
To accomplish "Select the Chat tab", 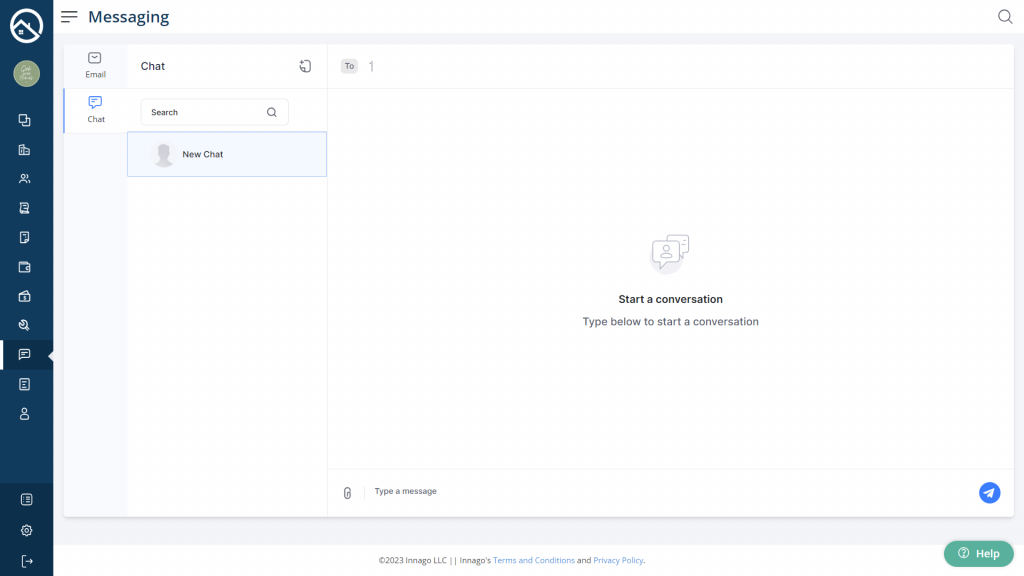I will point(95,109).
